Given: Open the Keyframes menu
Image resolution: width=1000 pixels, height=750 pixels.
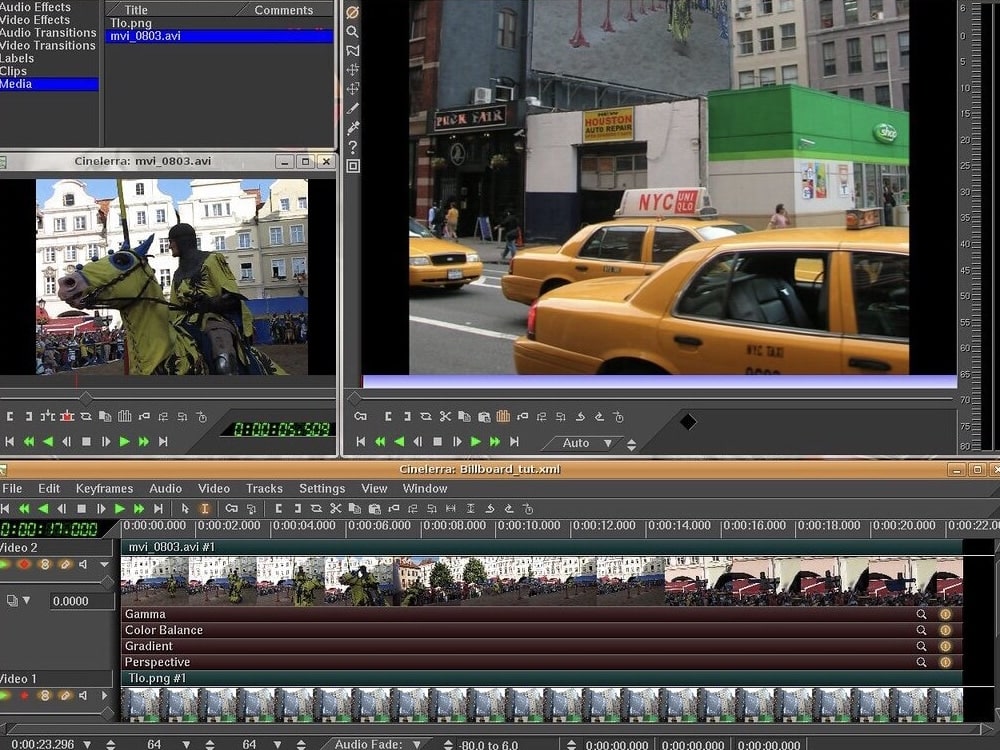Looking at the screenshot, I should (x=105, y=489).
